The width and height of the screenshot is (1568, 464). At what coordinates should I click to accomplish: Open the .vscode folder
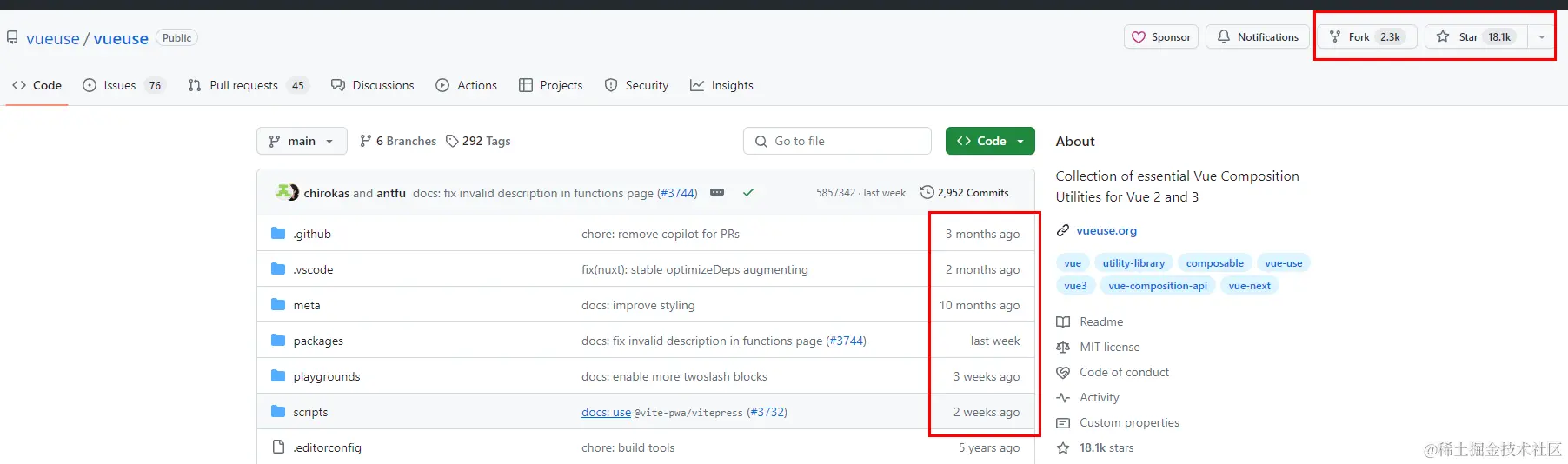(313, 269)
